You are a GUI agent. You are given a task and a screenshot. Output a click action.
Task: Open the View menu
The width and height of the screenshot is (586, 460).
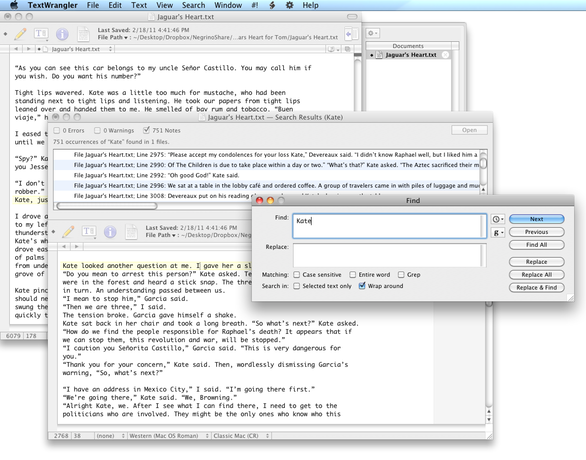164,5
